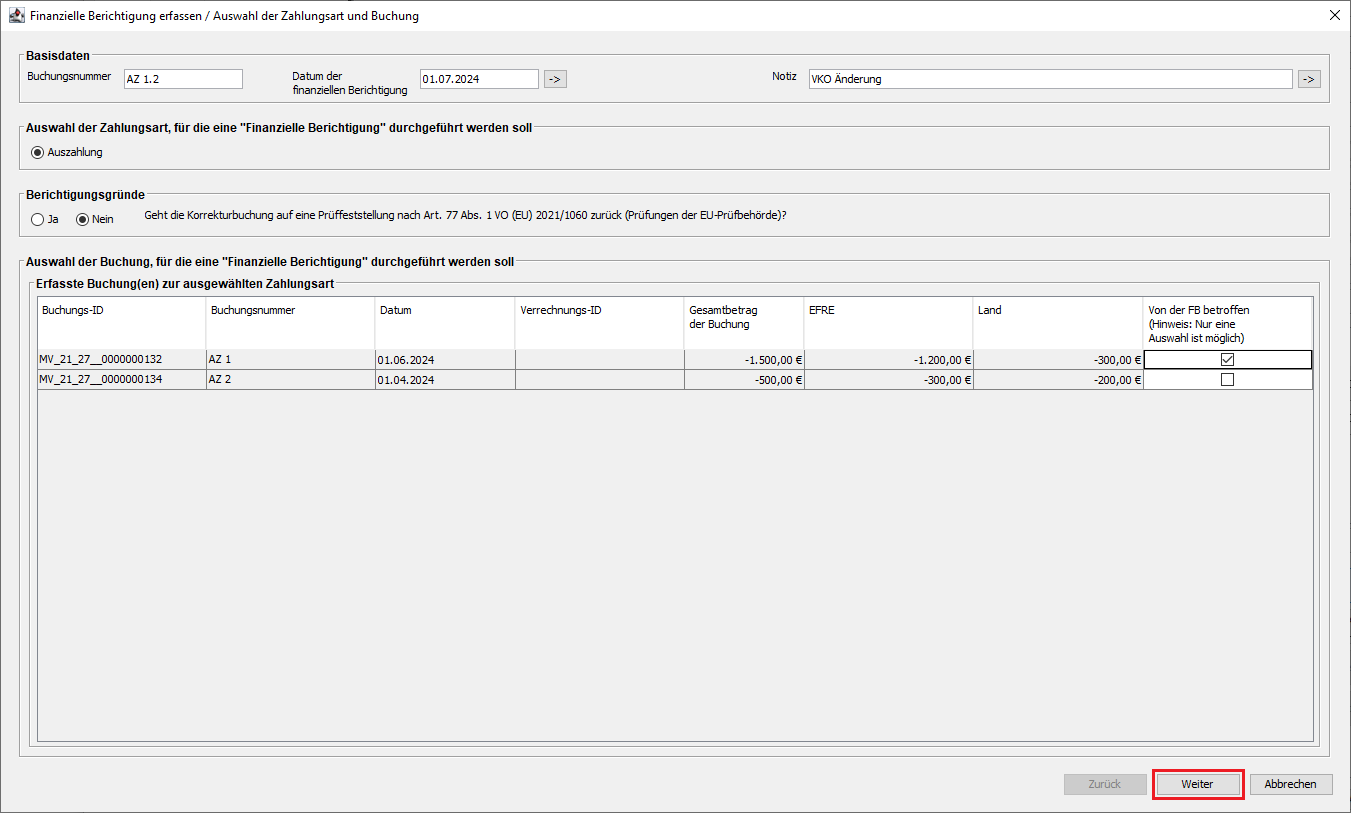Uncheck the FB checkbox for booking AZ 1
The width and height of the screenshot is (1351, 813).
tap(1227, 360)
